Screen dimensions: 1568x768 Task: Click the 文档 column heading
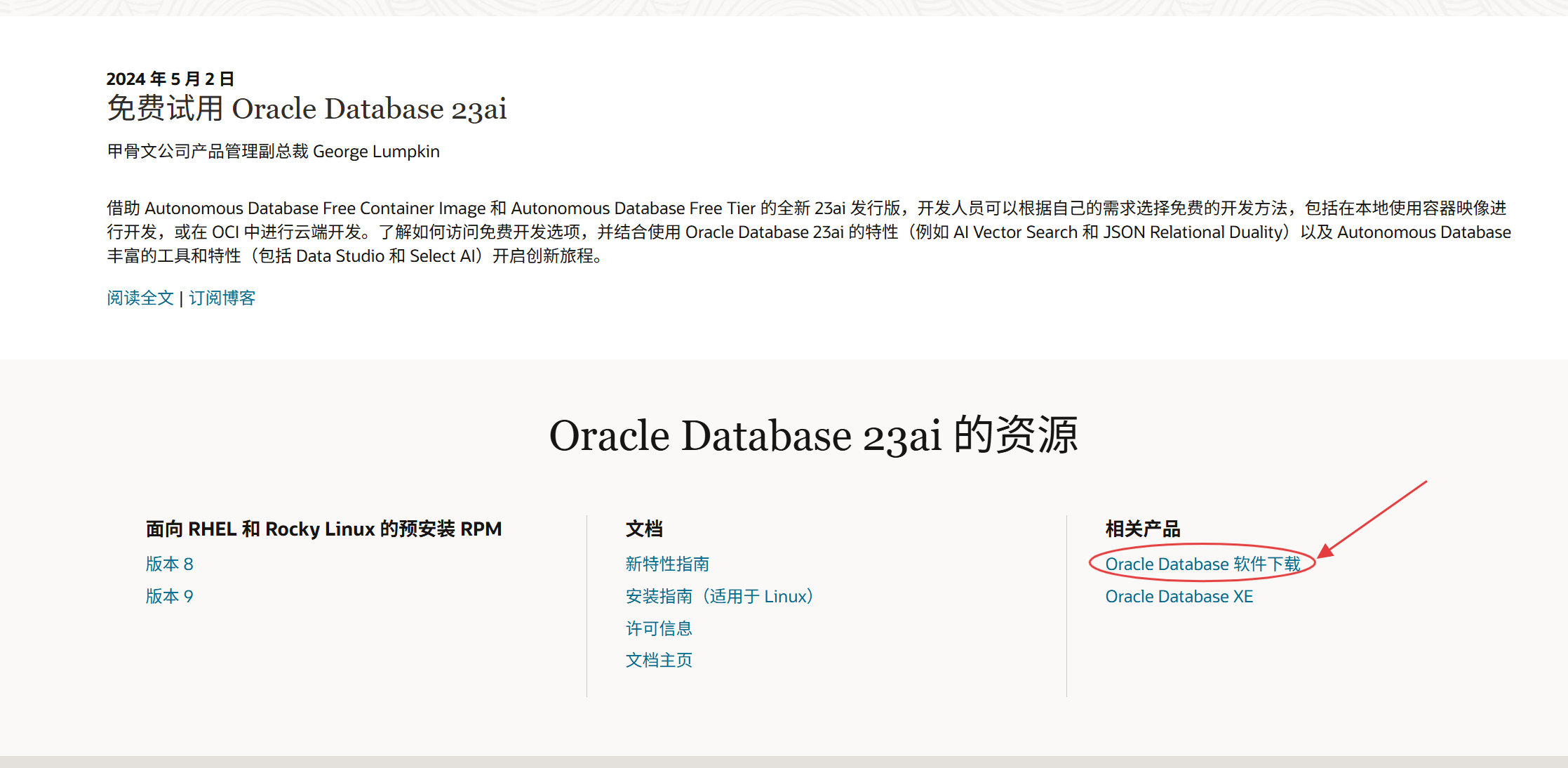643,529
